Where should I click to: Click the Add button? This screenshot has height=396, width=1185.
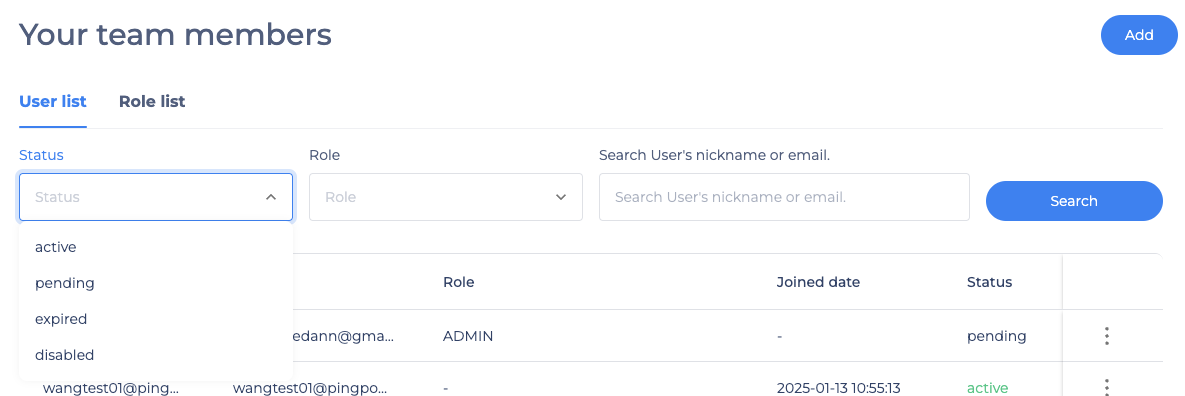1139,36
